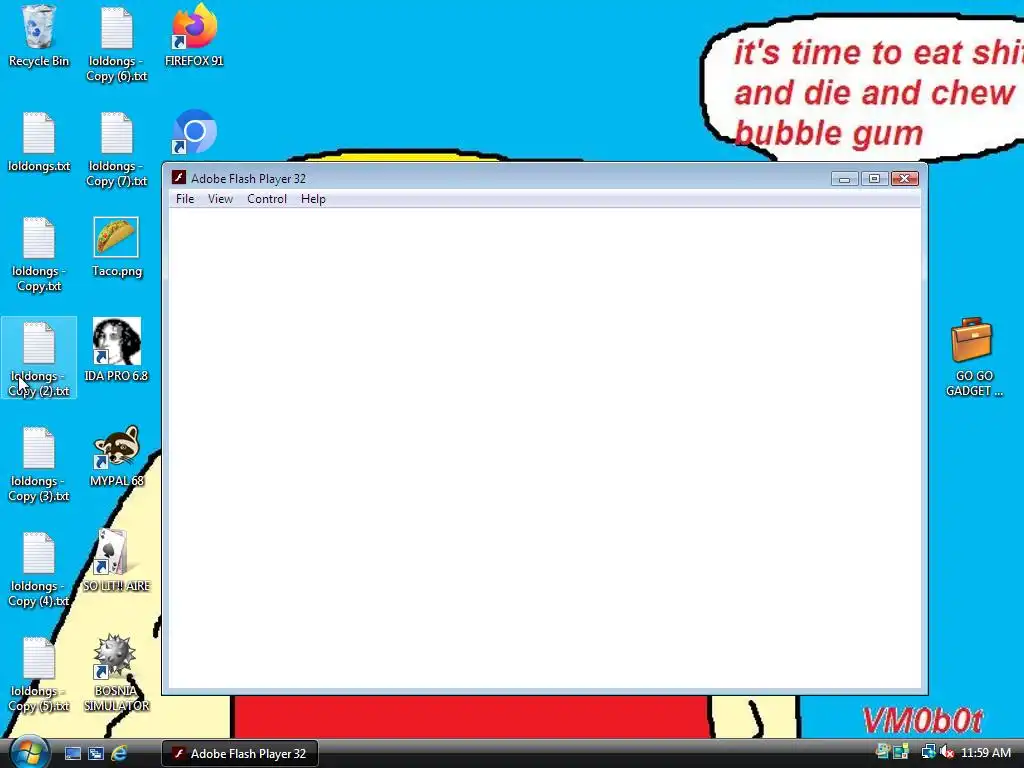
Task: Select the MYPAL 68 raccoon shortcut
Action: click(x=116, y=456)
